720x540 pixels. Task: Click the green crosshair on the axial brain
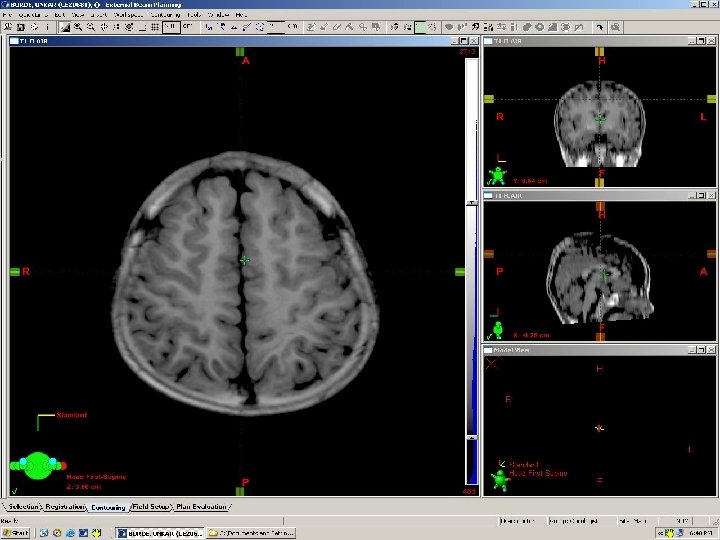point(245,260)
